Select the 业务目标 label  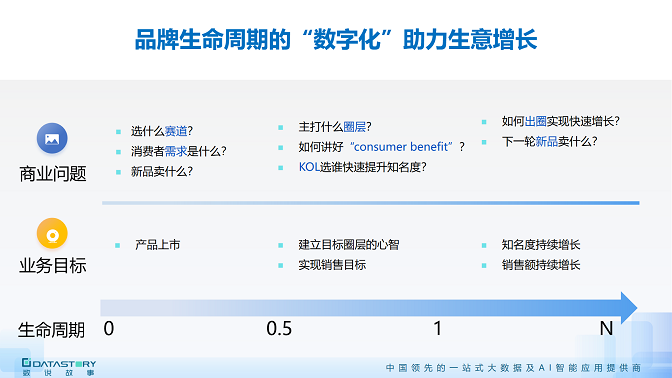click(x=52, y=265)
